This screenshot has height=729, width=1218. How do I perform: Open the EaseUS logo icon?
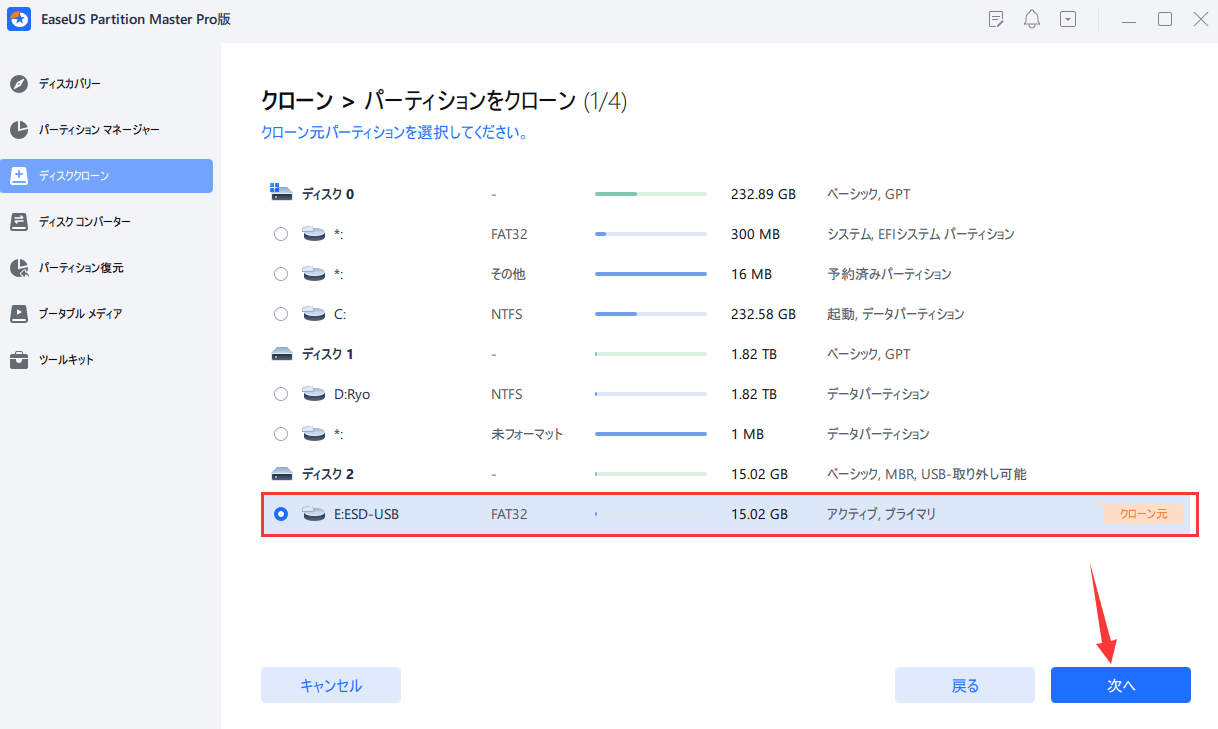(19, 19)
